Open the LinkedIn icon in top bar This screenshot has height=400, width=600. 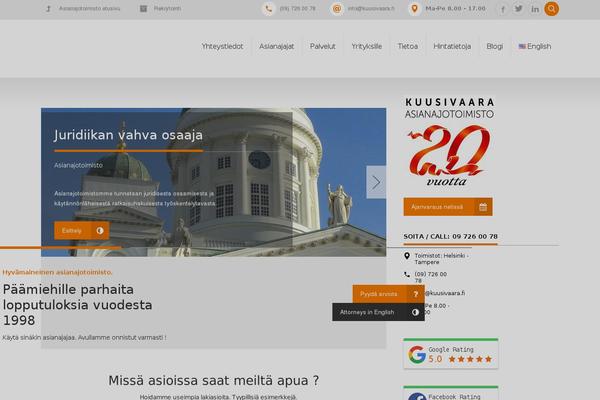pos(535,9)
